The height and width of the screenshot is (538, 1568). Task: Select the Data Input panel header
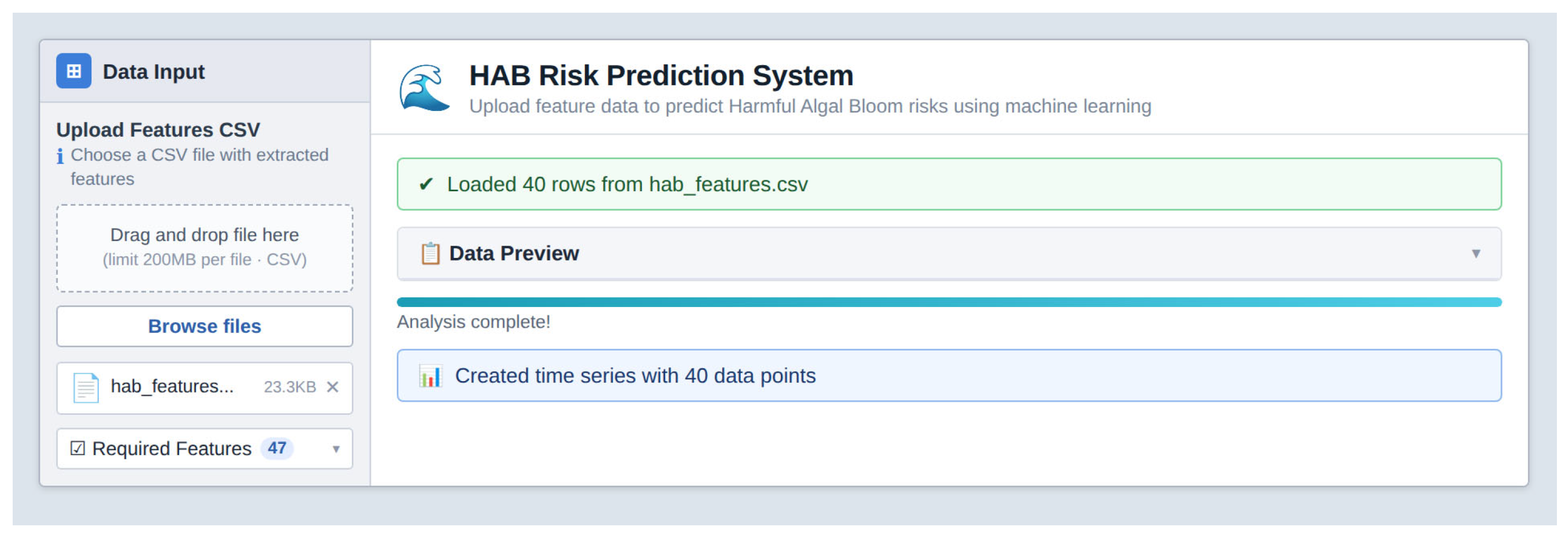pyautogui.click(x=204, y=71)
